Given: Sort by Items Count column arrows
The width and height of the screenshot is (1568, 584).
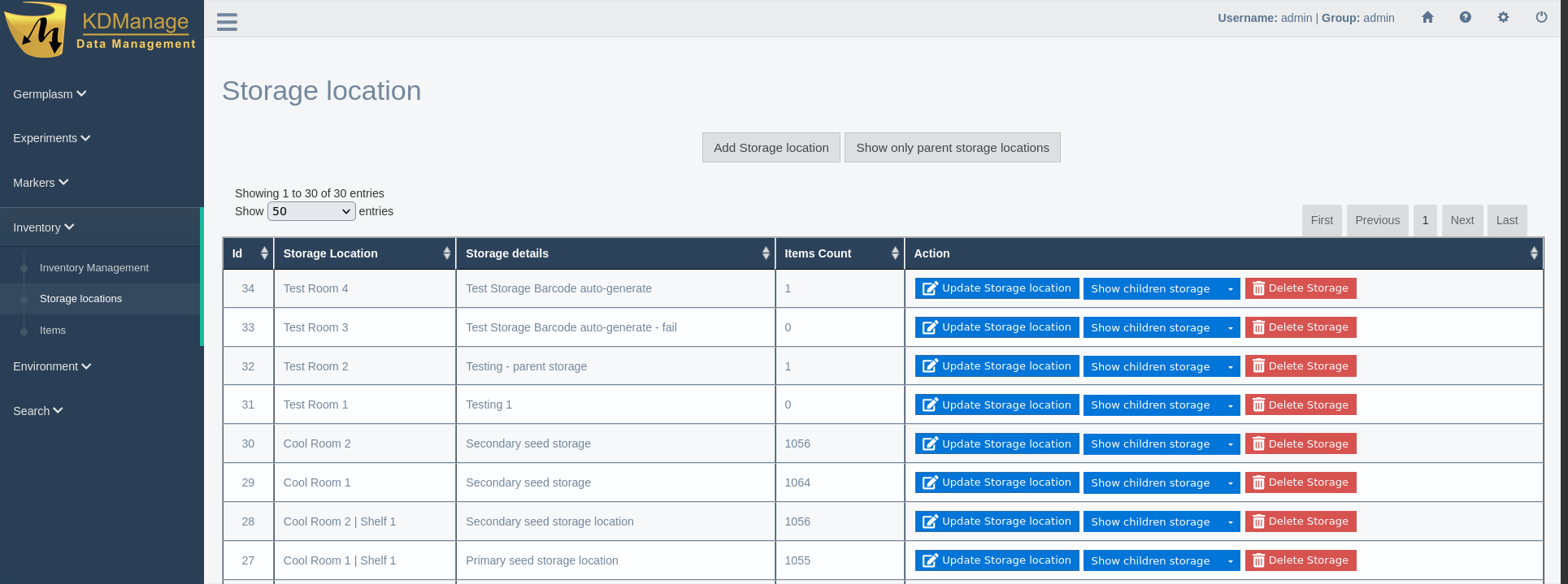Looking at the screenshot, I should [x=894, y=253].
